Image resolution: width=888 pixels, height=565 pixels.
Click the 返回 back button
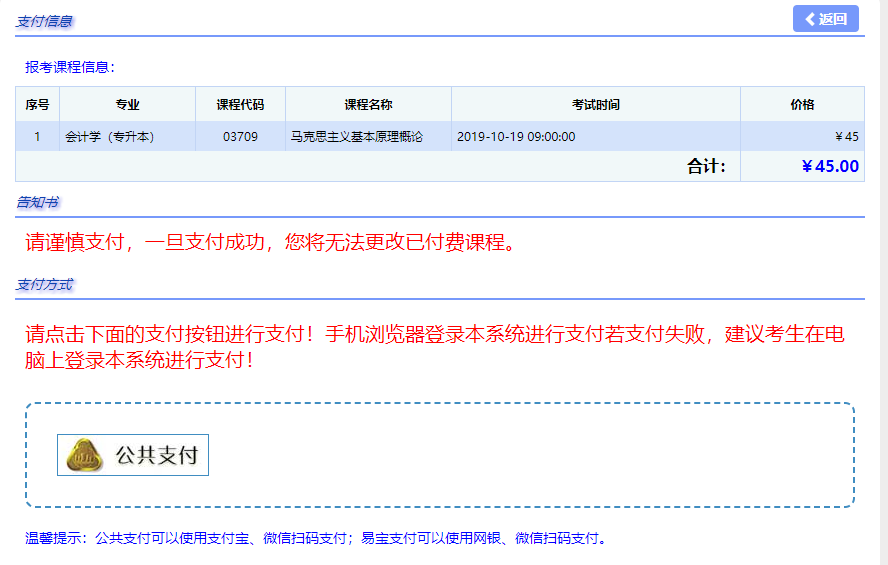tap(825, 19)
